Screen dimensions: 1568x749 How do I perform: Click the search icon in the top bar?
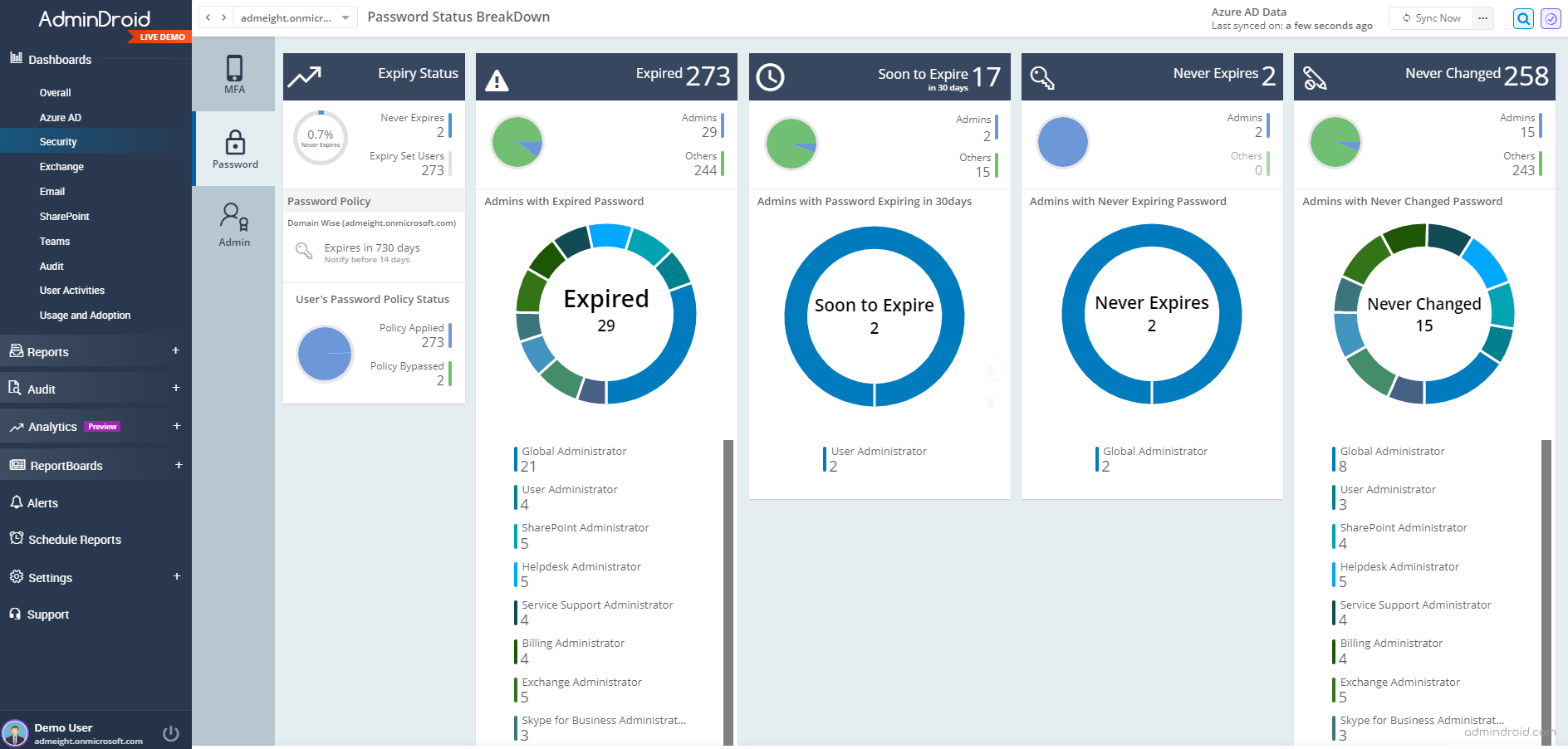pyautogui.click(x=1523, y=17)
